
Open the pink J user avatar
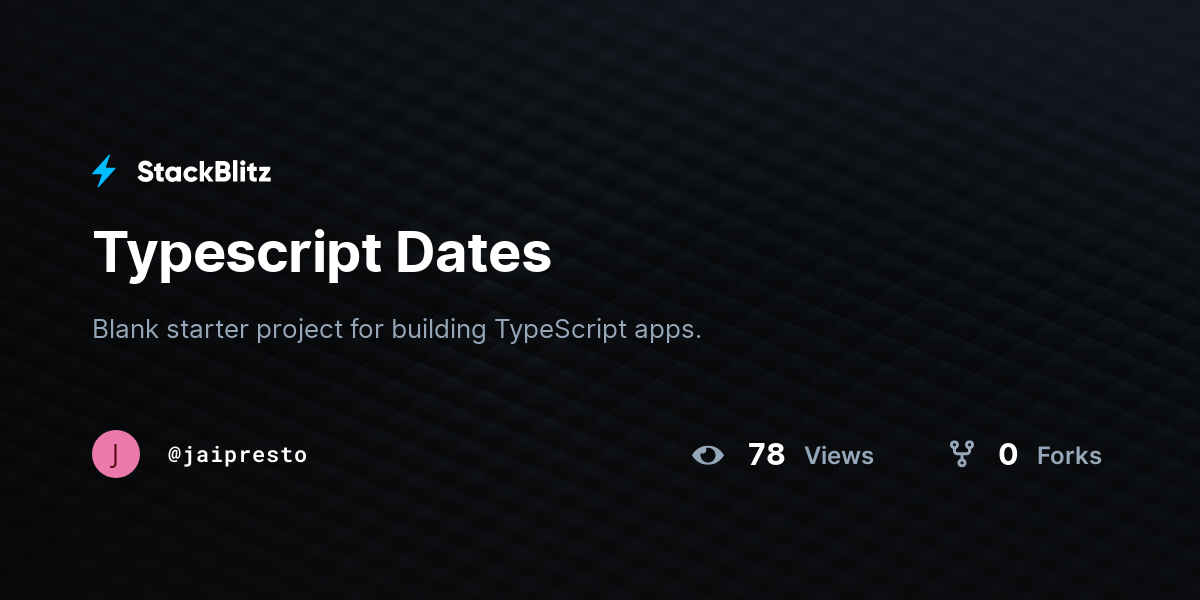116,454
